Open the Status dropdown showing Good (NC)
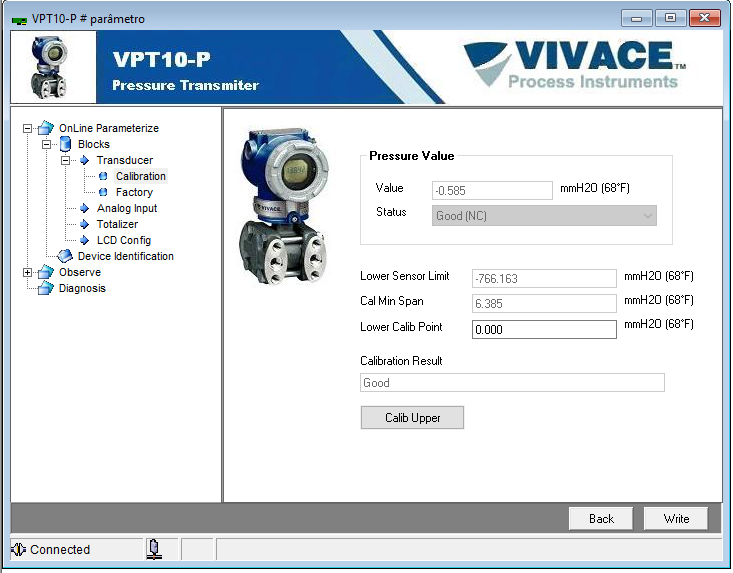733x573 pixels. click(544, 216)
